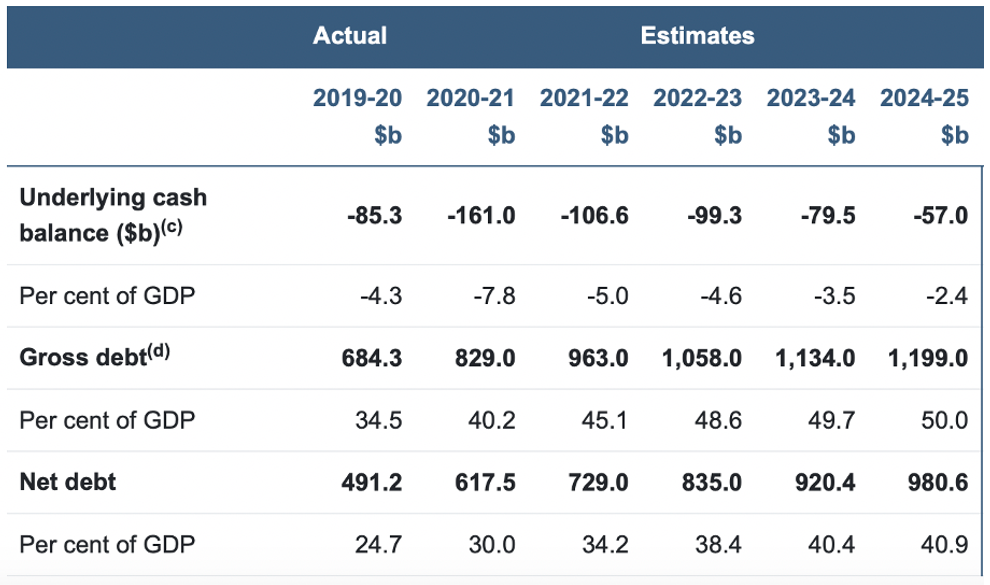Select the 2021-22 column heading

584,98
